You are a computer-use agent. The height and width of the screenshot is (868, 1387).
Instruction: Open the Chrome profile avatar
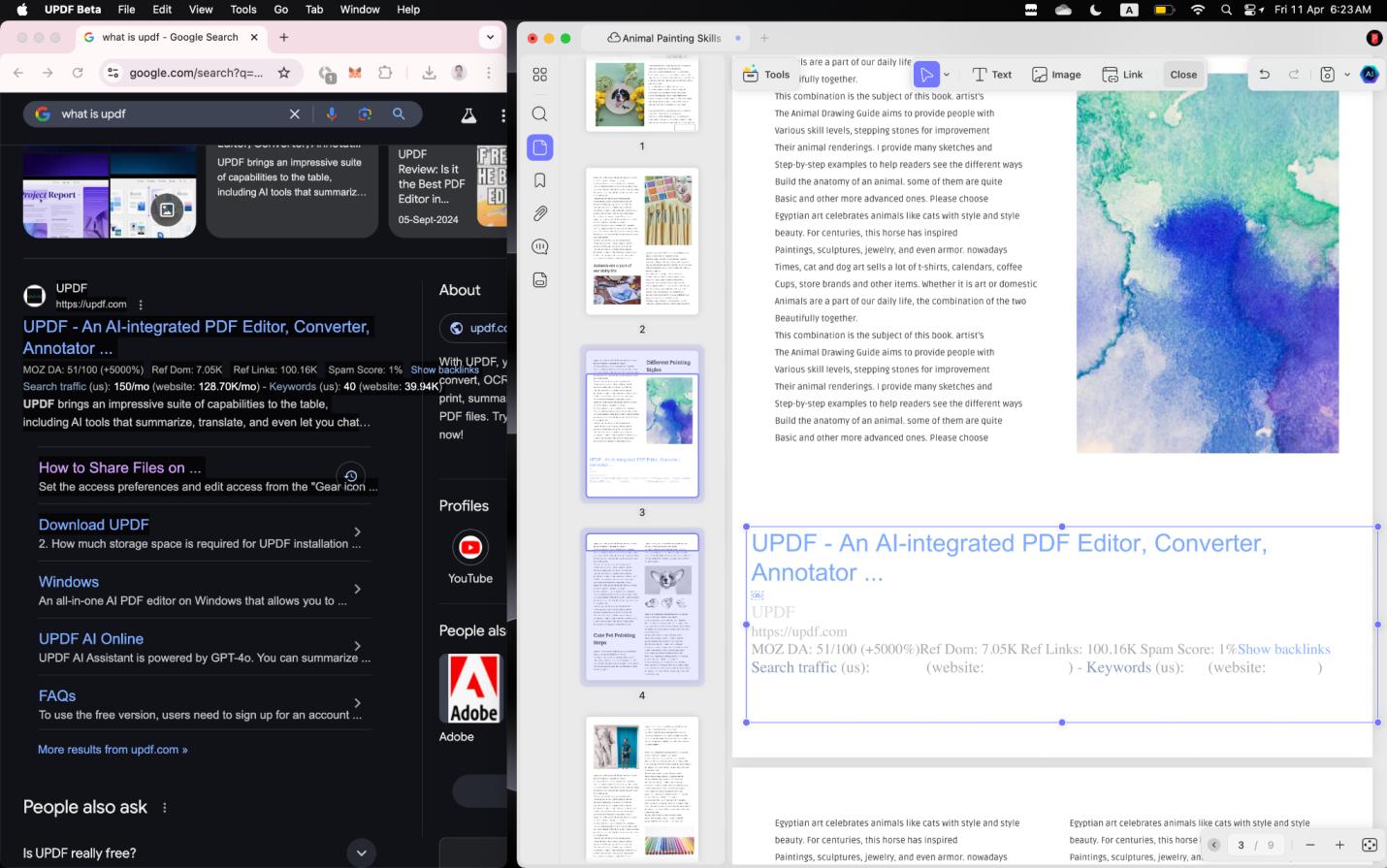click(x=460, y=73)
